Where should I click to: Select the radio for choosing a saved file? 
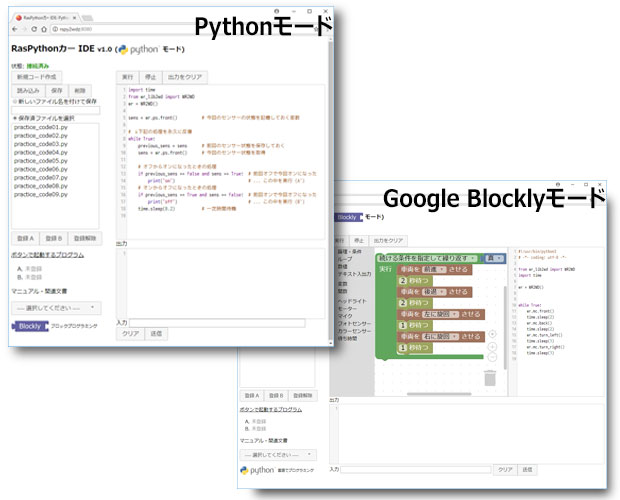tap(15, 118)
